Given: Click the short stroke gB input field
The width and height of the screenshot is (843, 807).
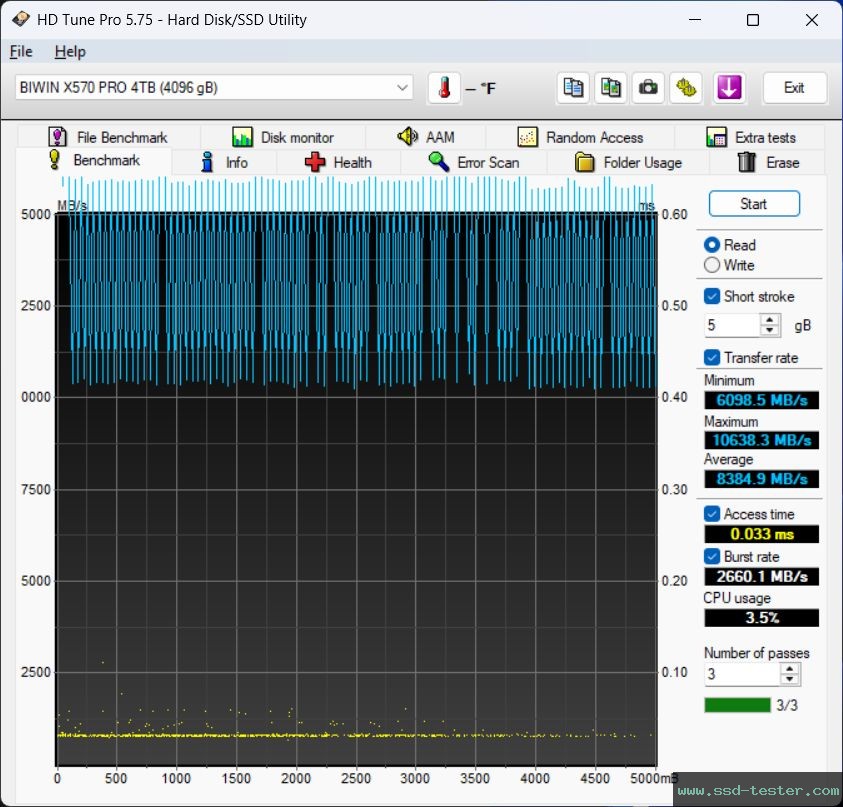Looking at the screenshot, I should (x=732, y=325).
